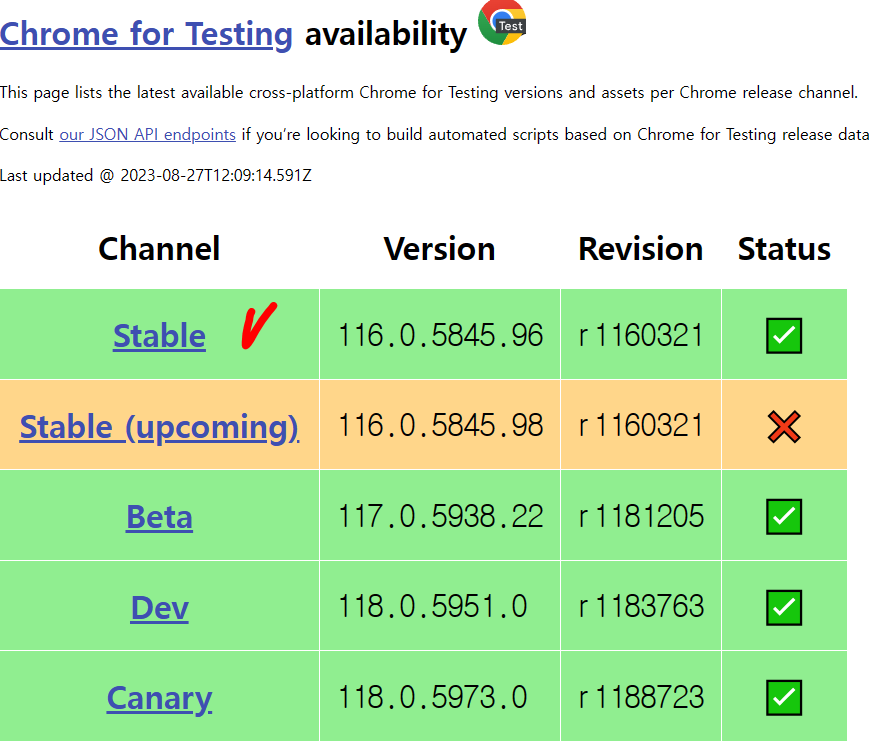This screenshot has height=755, width=869.
Task: Open the Stable channel link
Action: point(160,335)
